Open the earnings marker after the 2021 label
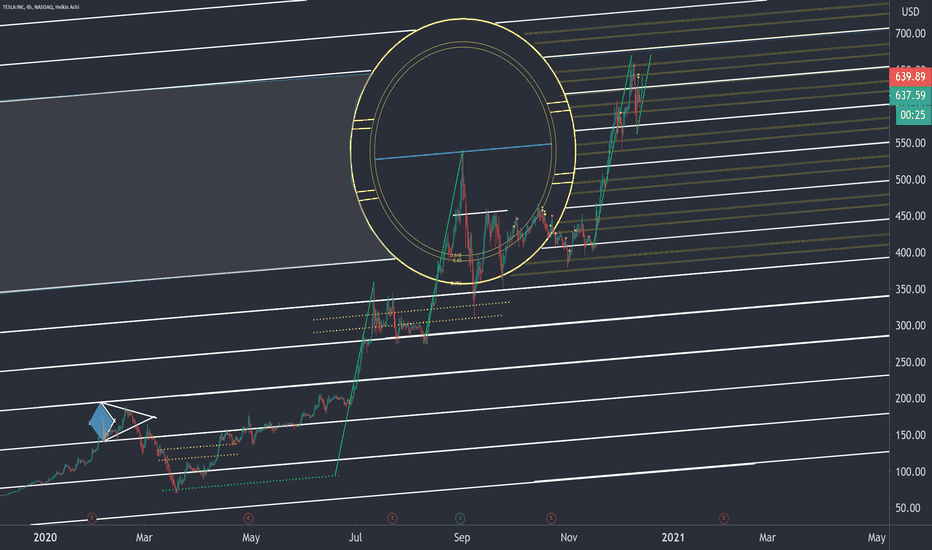 pos(724,518)
